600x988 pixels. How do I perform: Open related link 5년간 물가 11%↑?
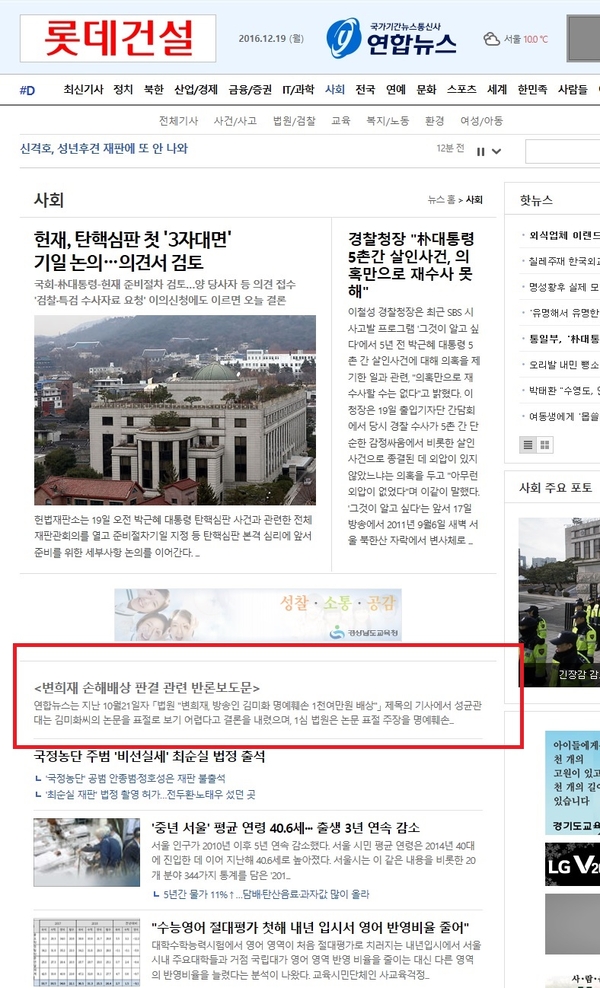[265, 894]
